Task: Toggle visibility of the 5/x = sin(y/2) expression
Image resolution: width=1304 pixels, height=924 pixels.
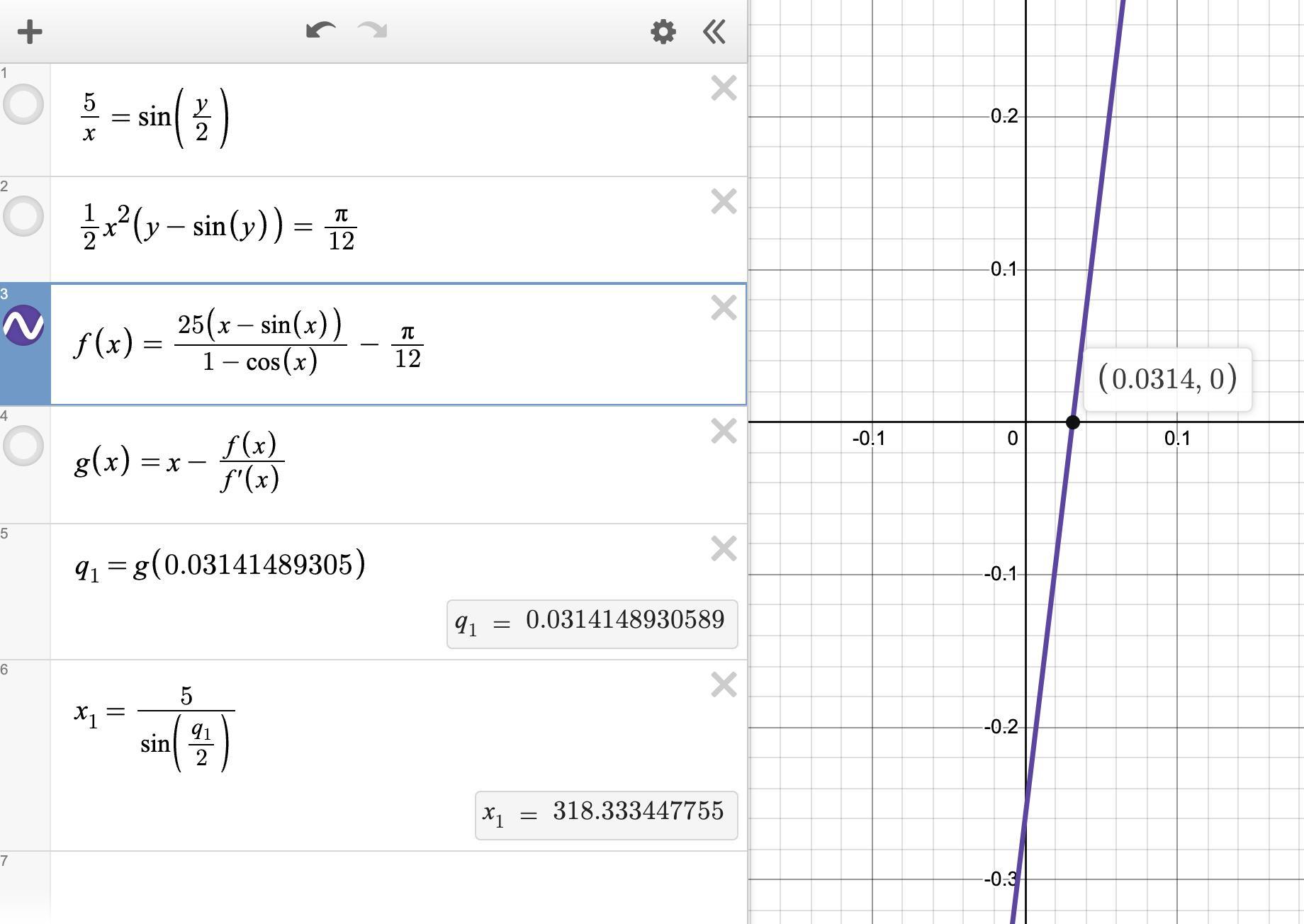Action: [23, 104]
